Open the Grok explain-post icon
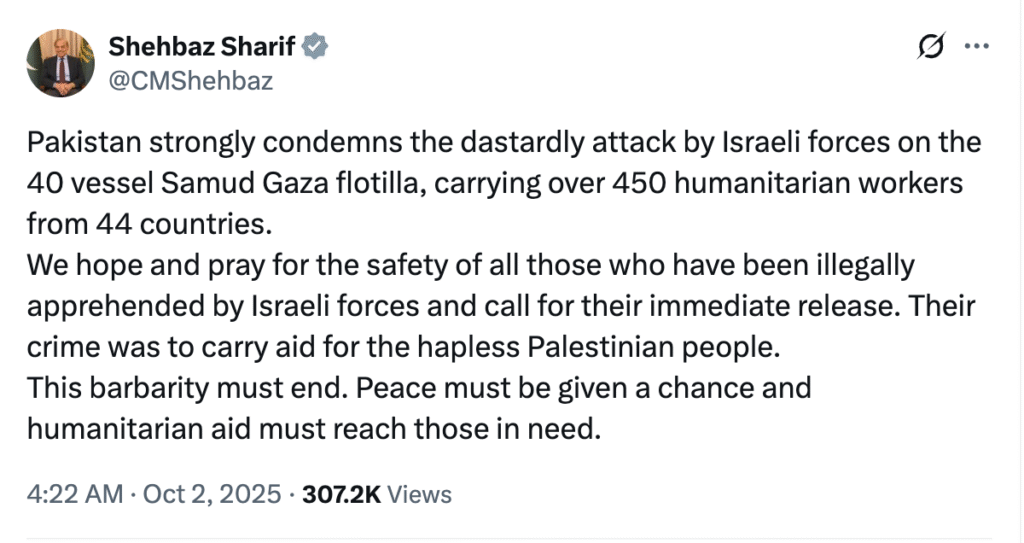 [930, 46]
